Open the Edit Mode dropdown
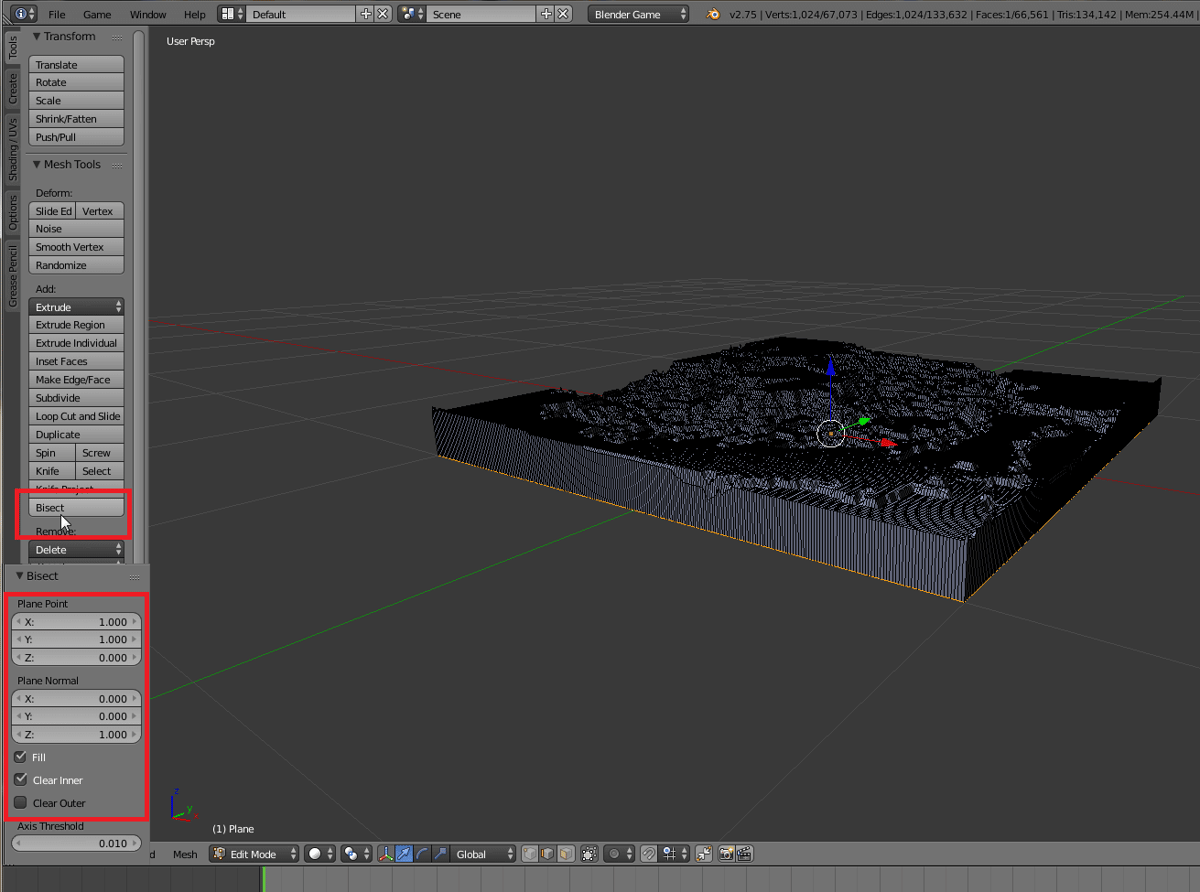Image resolution: width=1200 pixels, height=892 pixels. tap(254, 854)
